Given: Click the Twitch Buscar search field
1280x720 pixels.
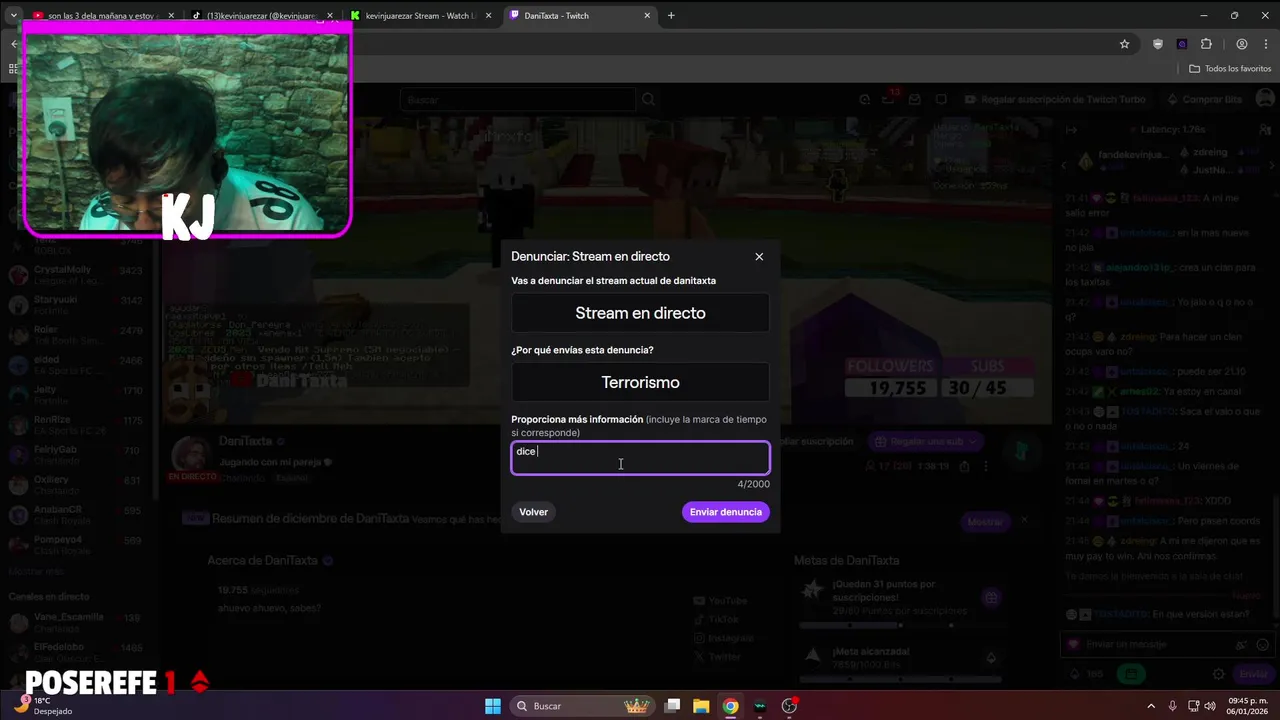Looking at the screenshot, I should coord(518,100).
